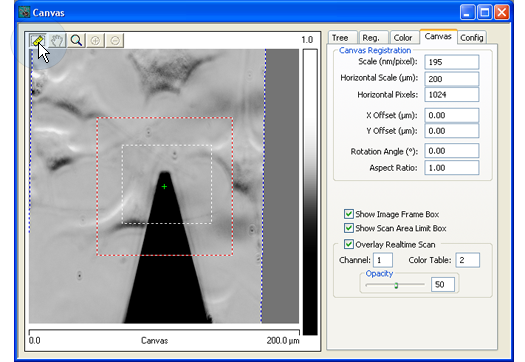Activate the magnifier zoom tool
Screen dimensions: 525x362
(76, 41)
